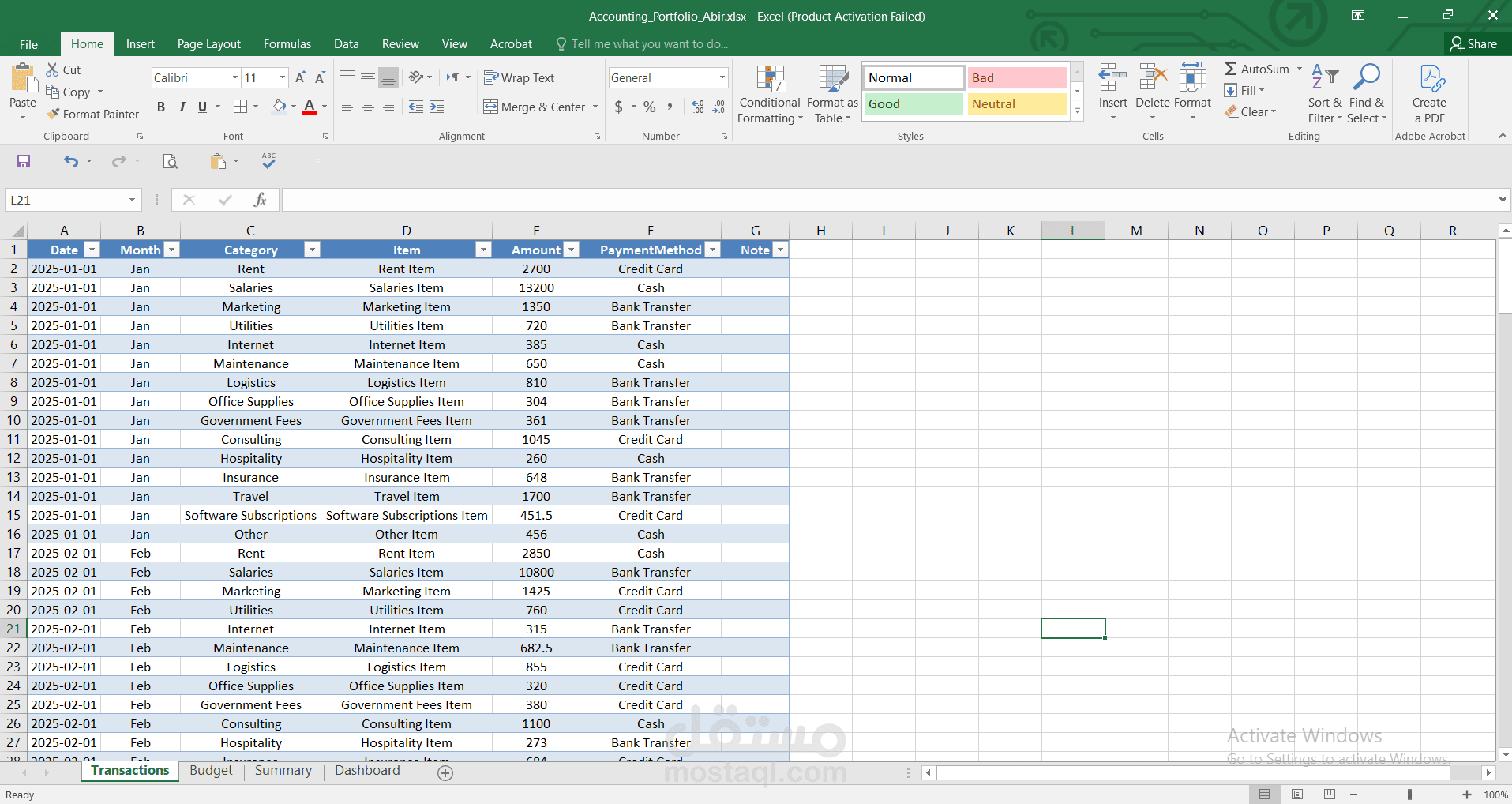Screen dimensions: 1512x804
Task: Switch to Page Layout view in status bar
Action: point(1297,794)
